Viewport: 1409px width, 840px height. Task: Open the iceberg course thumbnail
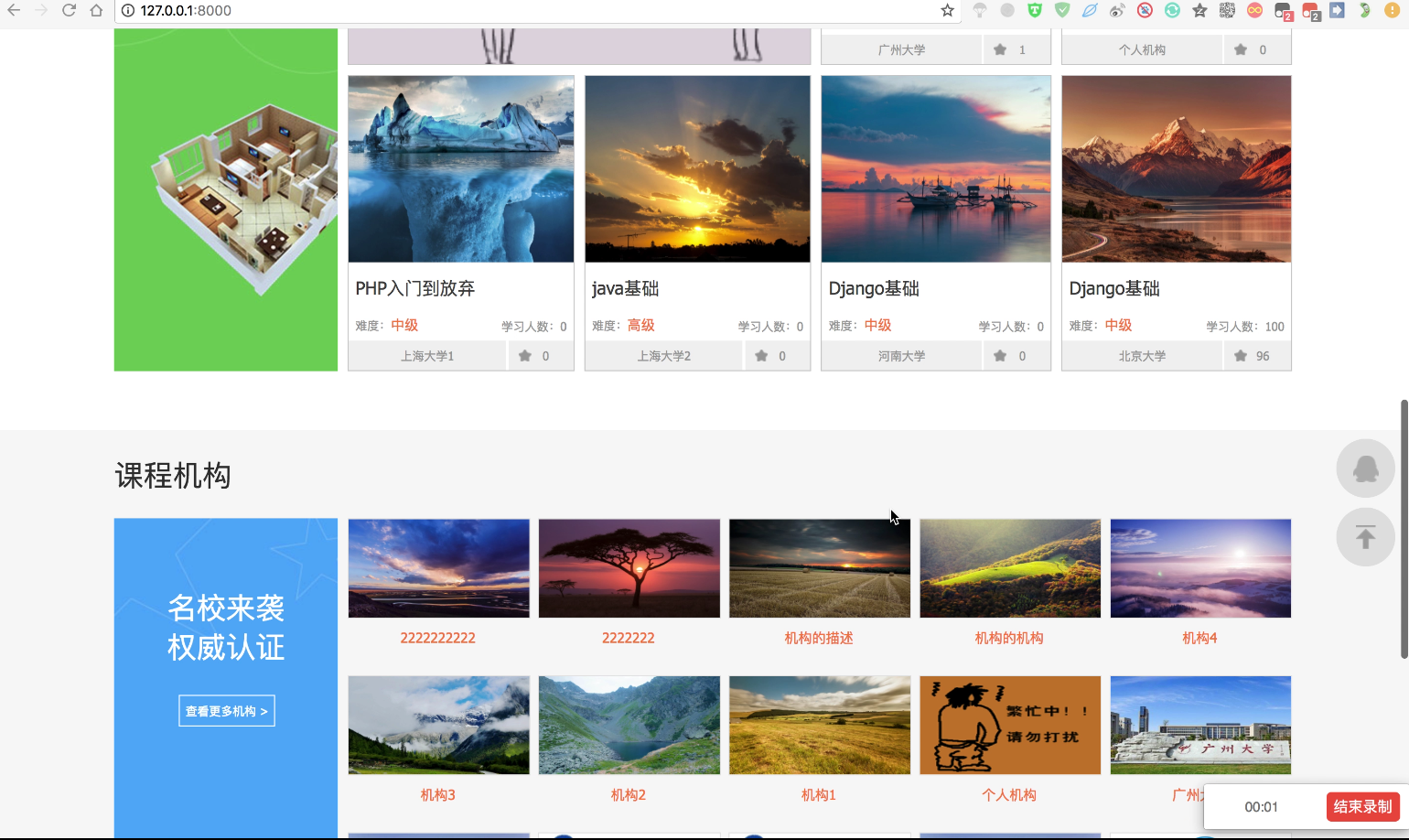[x=461, y=169]
